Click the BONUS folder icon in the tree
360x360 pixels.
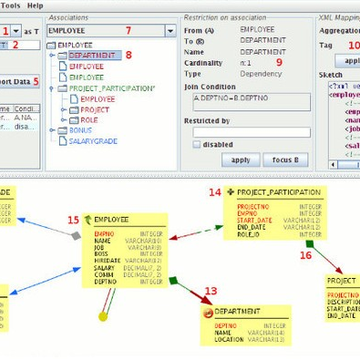click(63, 131)
